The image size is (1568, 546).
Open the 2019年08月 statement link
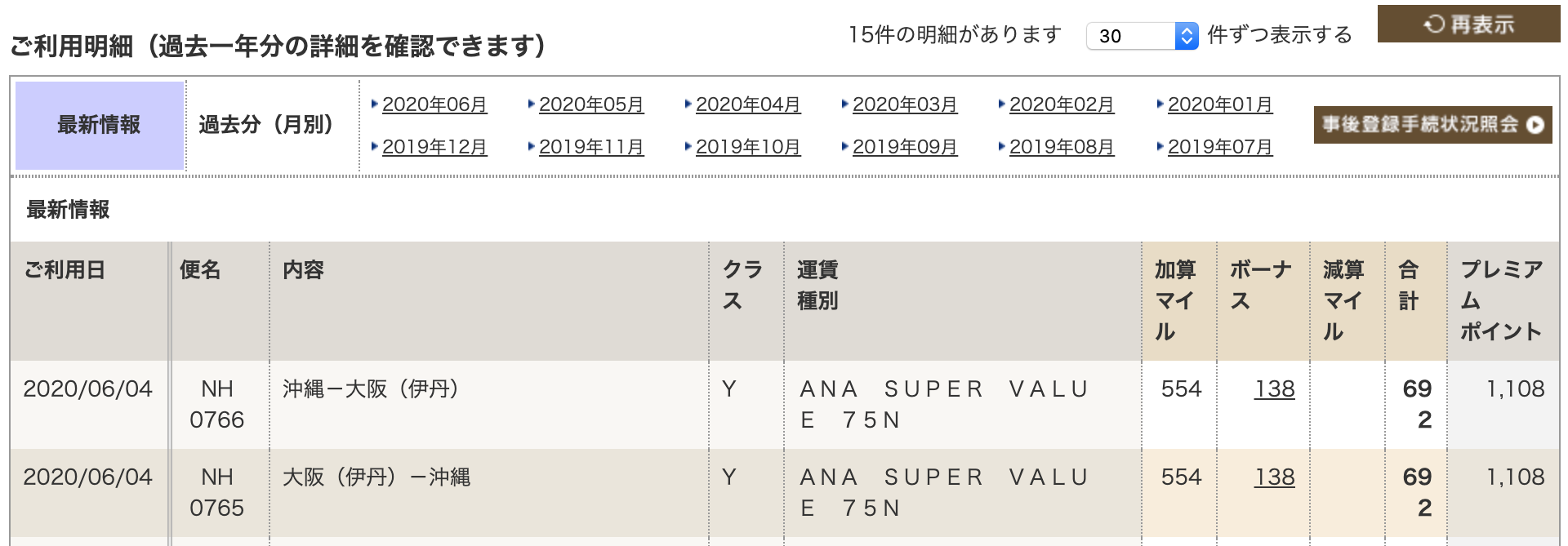pos(1062,147)
